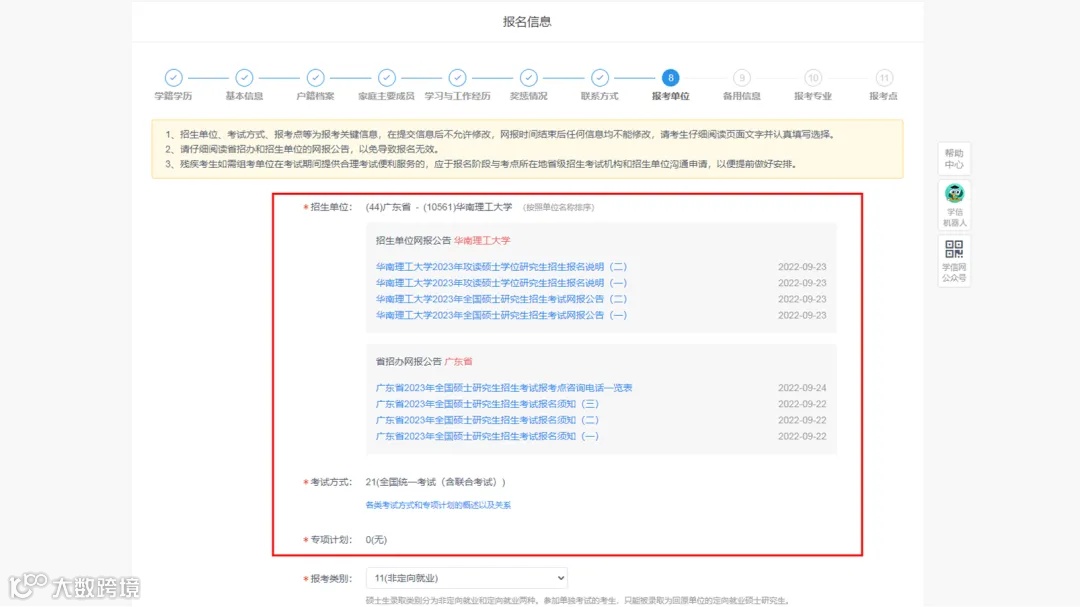
Task: Open link 广东省2023年全国硕士研究生招生考试报名须知（二）
Action: pos(488,420)
